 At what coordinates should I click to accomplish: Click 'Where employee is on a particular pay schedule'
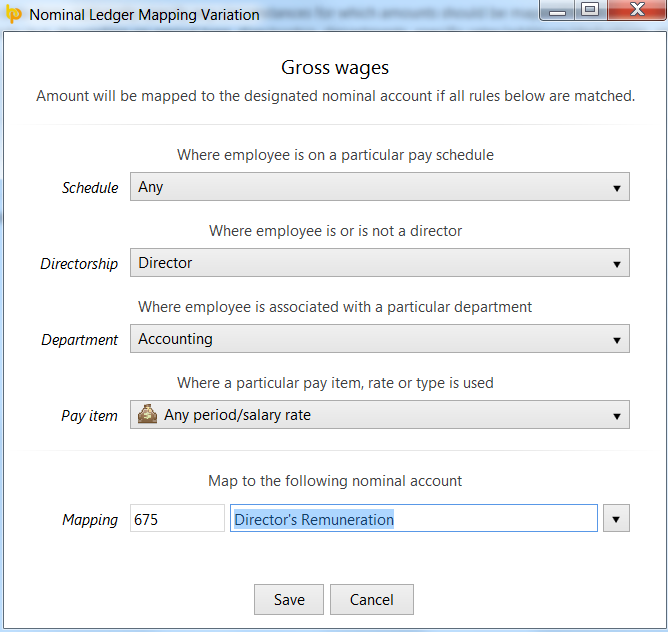point(335,155)
